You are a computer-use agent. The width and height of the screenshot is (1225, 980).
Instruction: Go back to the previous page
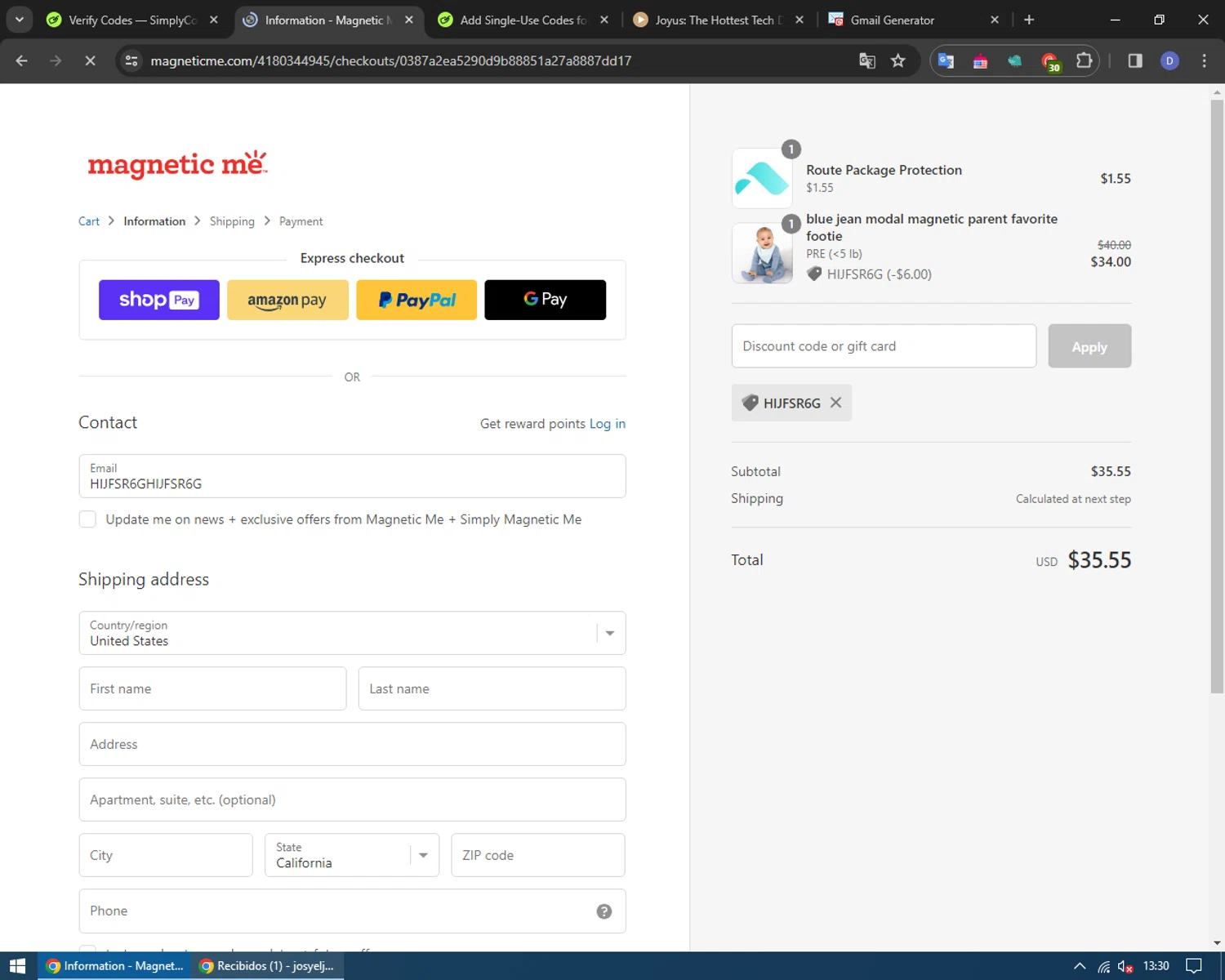[x=22, y=60]
